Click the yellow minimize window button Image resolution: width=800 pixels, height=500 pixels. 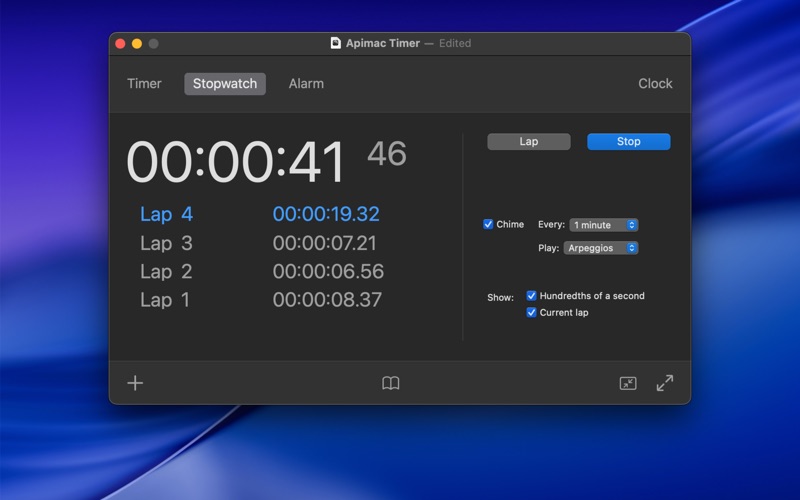(x=137, y=43)
